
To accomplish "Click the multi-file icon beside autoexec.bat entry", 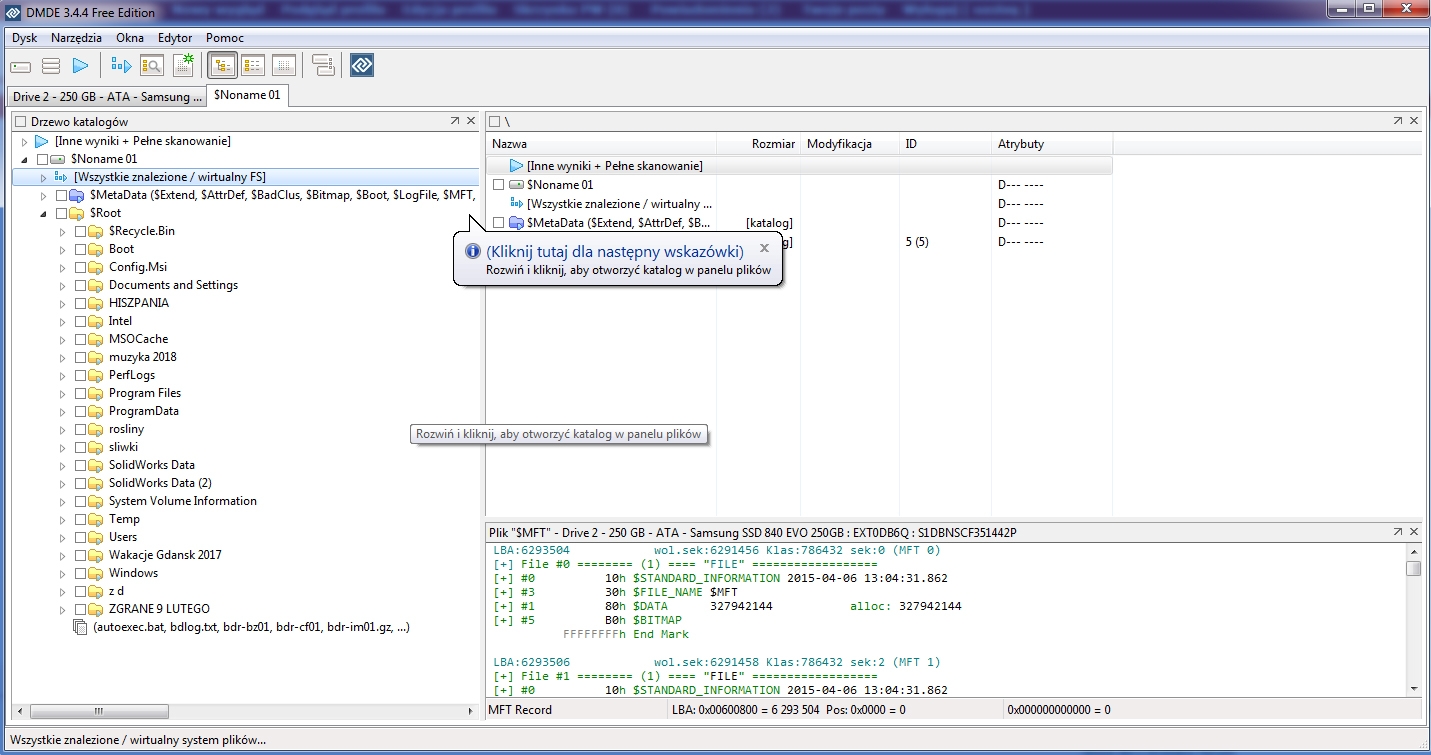I will [x=81, y=628].
